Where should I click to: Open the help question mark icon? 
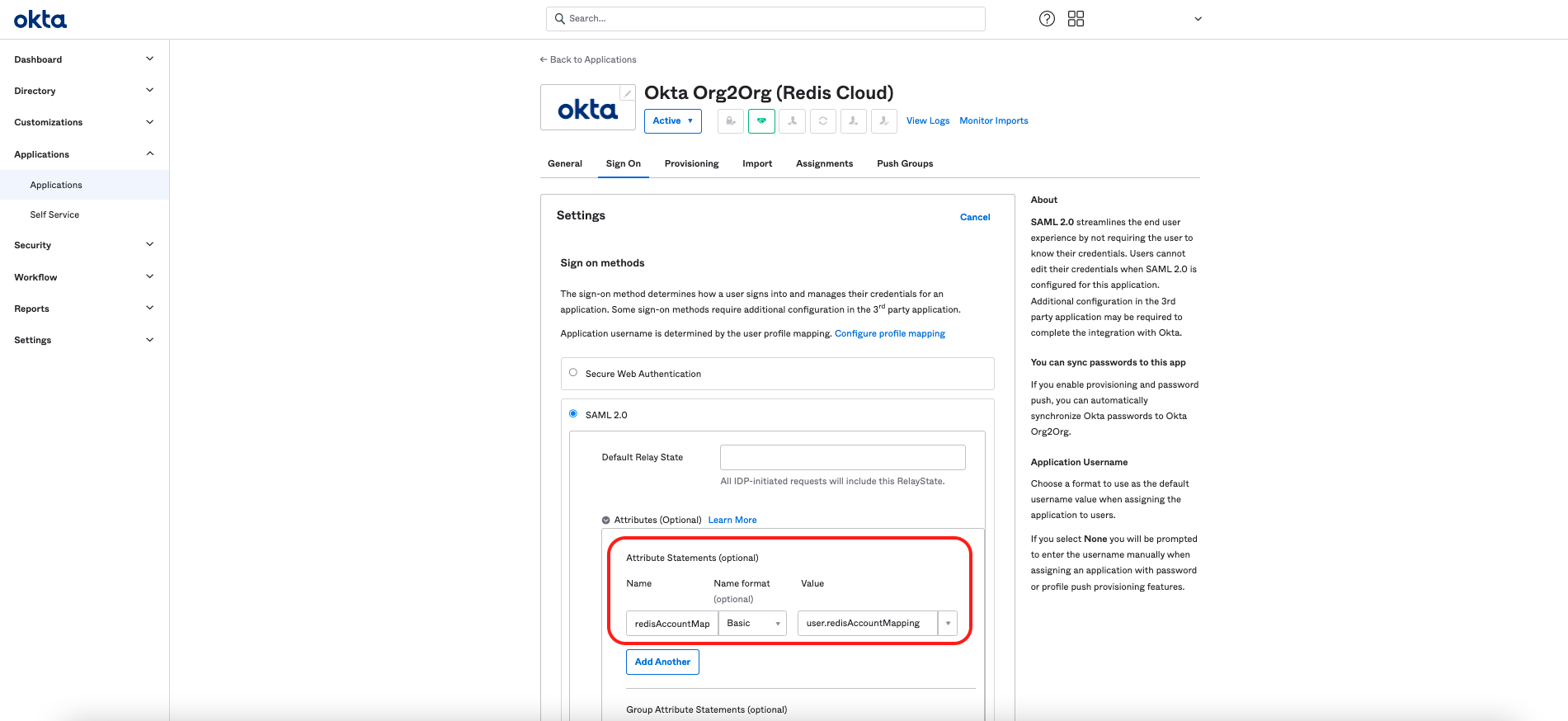tap(1047, 19)
